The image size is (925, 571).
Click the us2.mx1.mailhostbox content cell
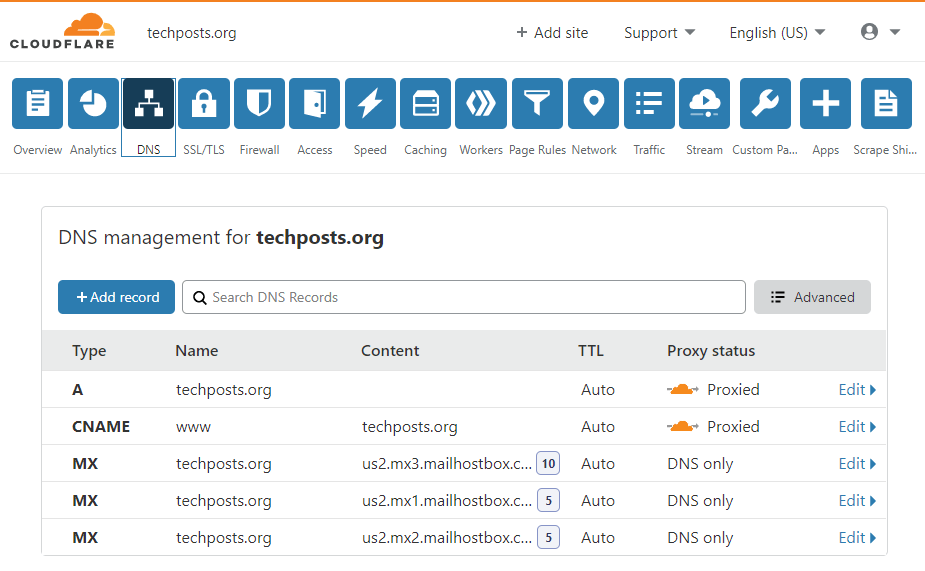click(x=447, y=501)
